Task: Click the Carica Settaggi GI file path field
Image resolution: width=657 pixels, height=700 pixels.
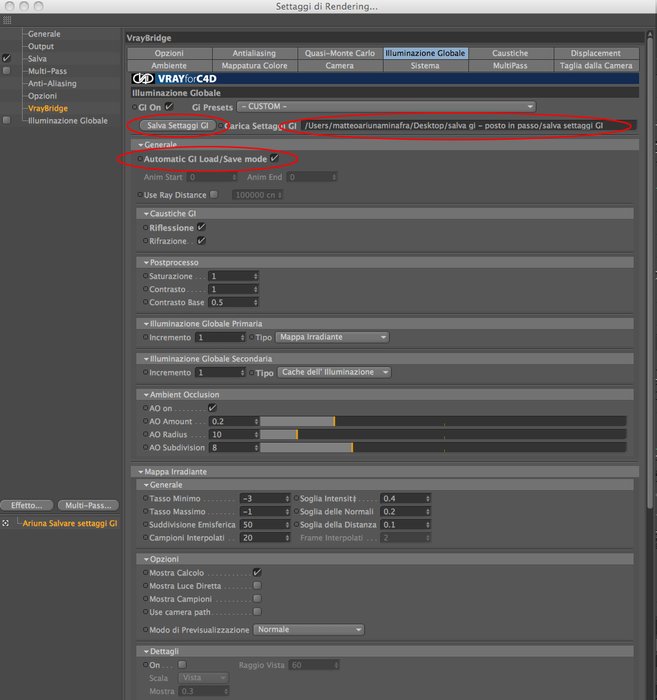Action: (x=469, y=125)
